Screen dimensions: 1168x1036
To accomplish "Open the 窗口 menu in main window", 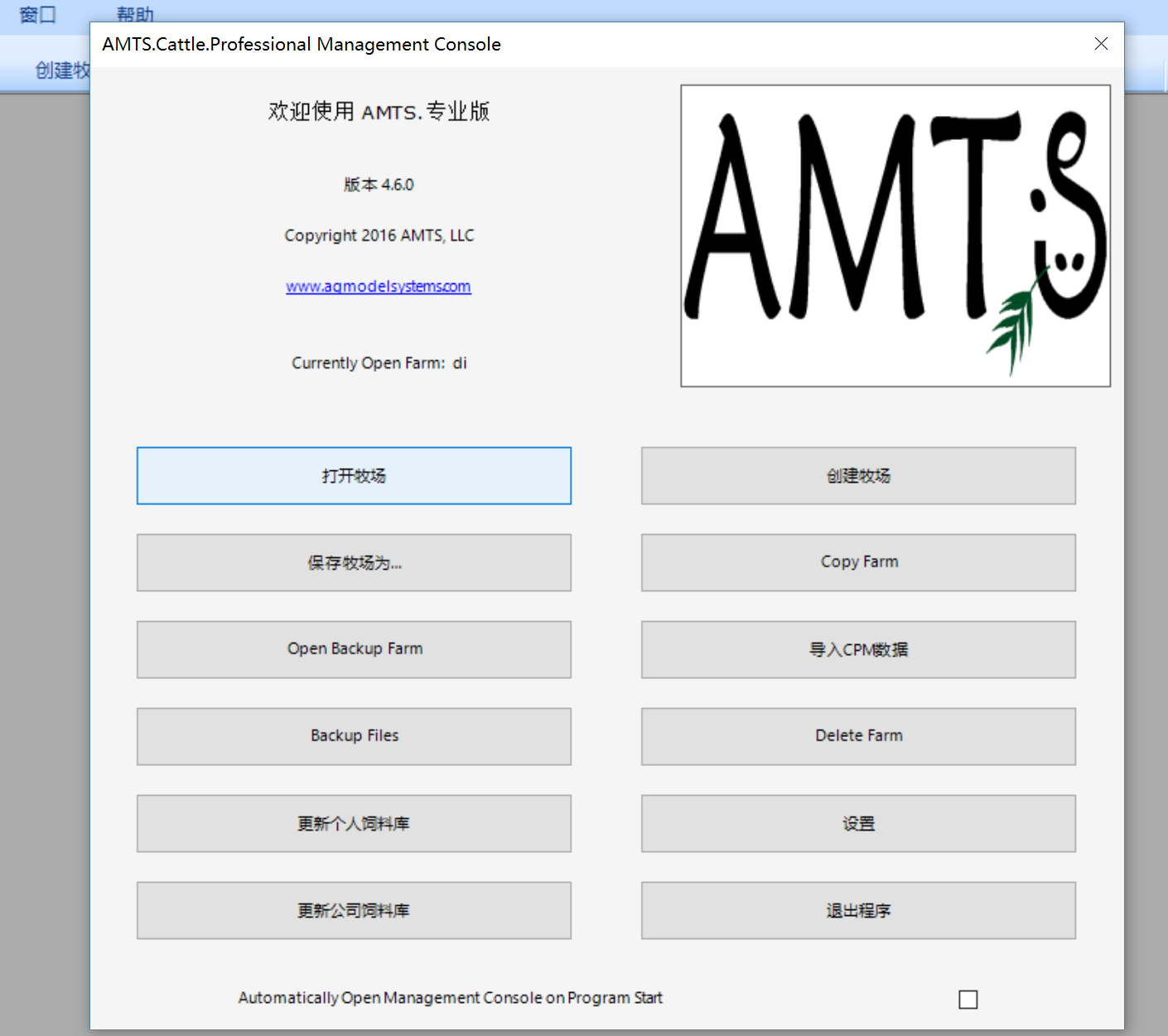I will pos(37,14).
